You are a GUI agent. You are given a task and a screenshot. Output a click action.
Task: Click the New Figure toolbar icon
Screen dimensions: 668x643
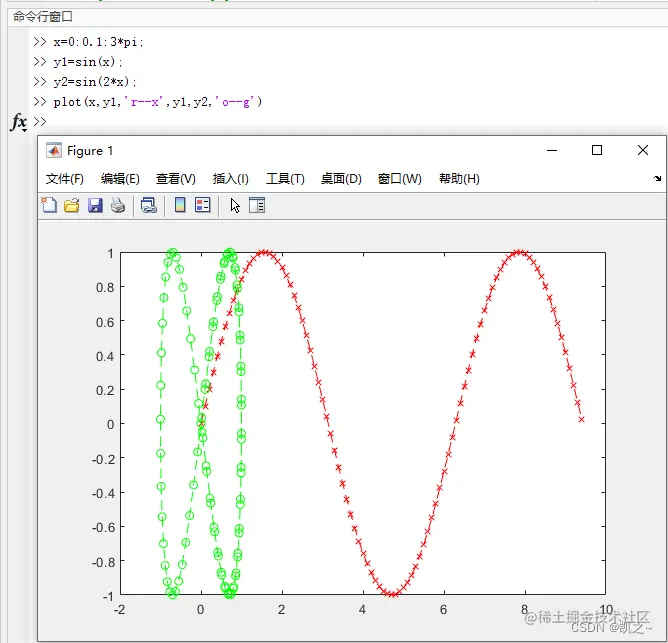(x=49, y=205)
